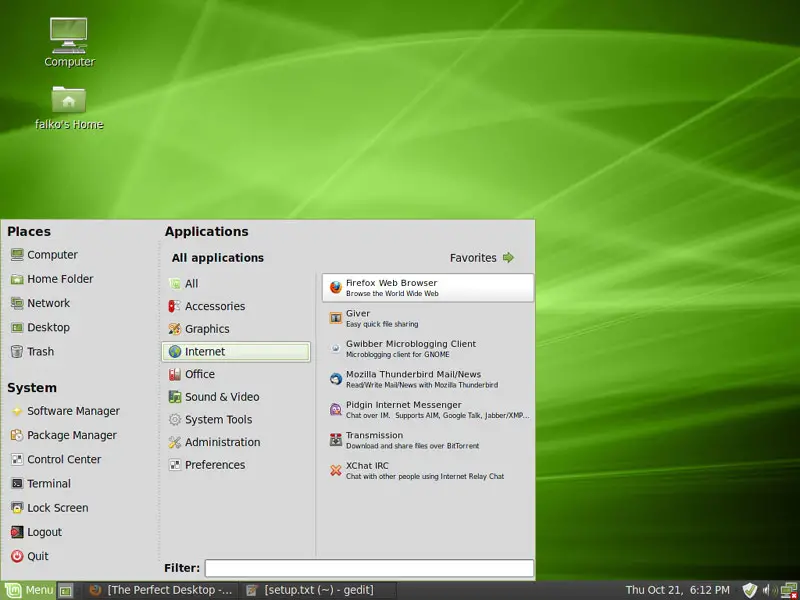The width and height of the screenshot is (800, 600).
Task: Click the Filter search text field
Action: 368,568
